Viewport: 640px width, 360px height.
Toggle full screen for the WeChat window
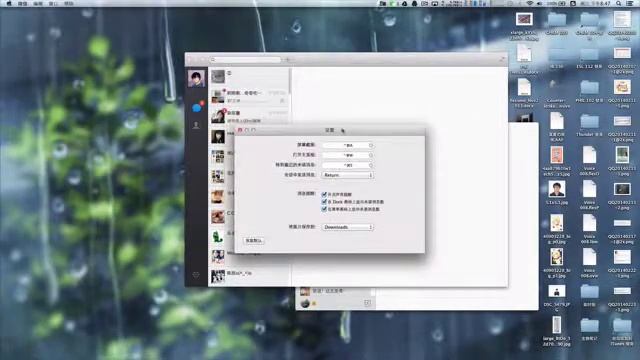502,59
